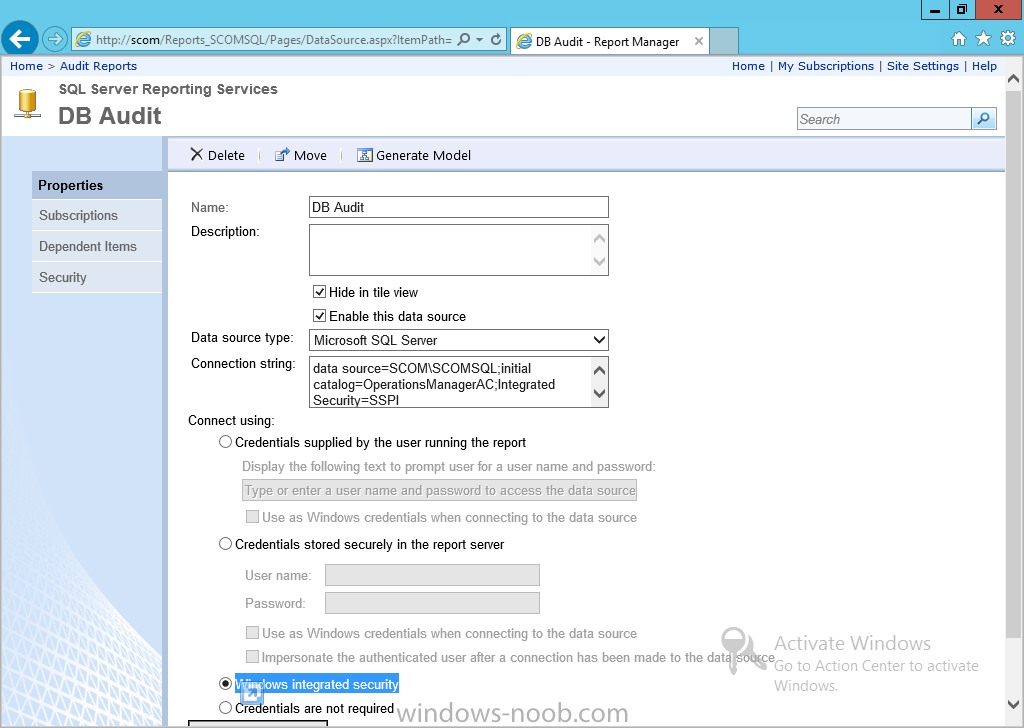Close the DB Audit - Report Manager tab
Screen dimensions: 1024x728
pos(699,41)
